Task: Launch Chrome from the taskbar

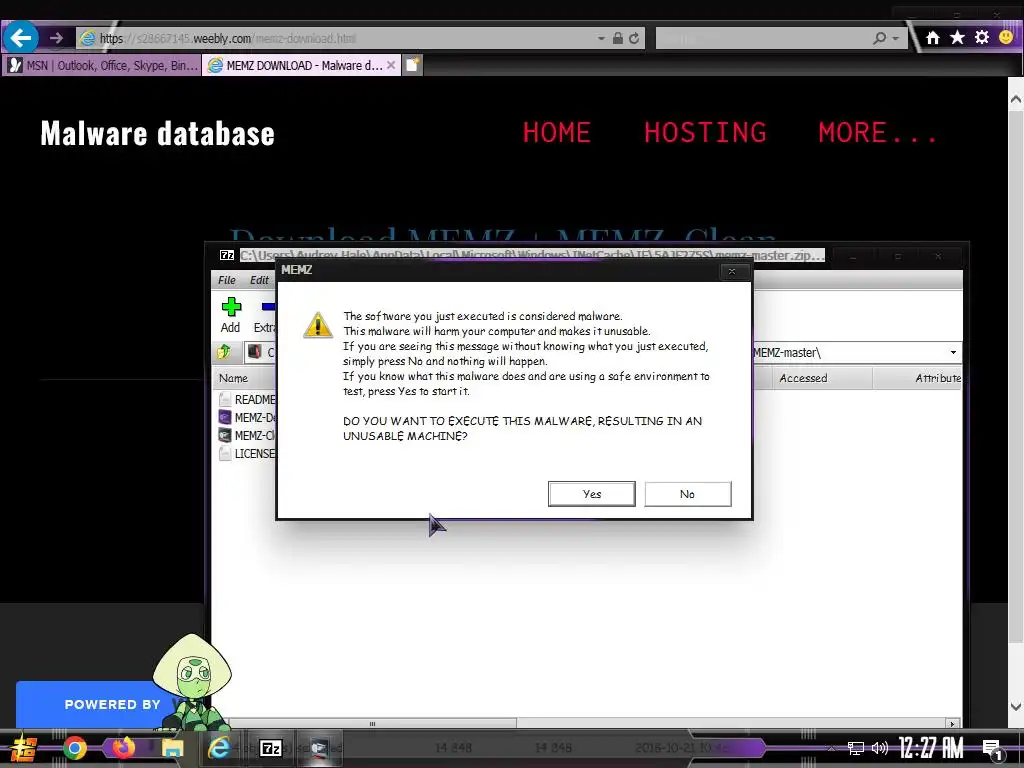Action: 74,748
